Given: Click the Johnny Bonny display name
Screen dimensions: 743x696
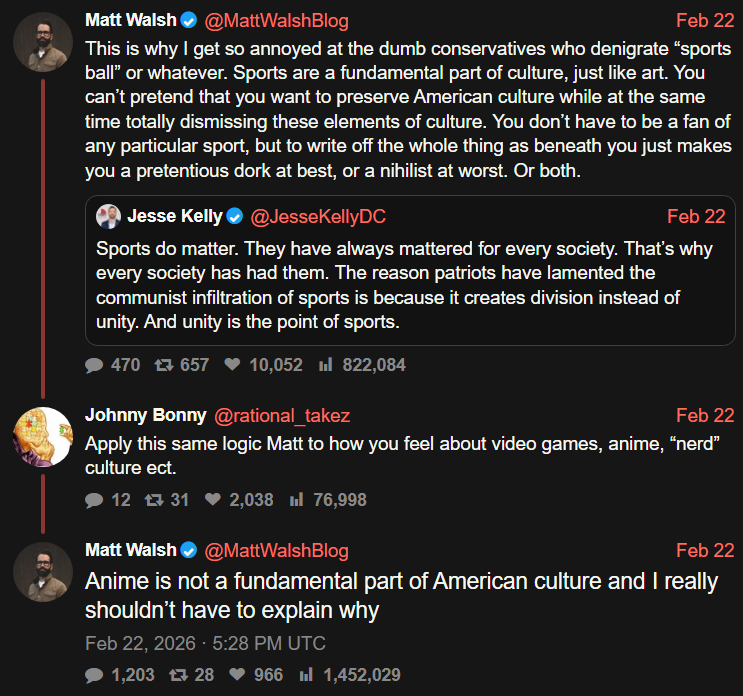Looking at the screenshot, I should coord(145,415).
